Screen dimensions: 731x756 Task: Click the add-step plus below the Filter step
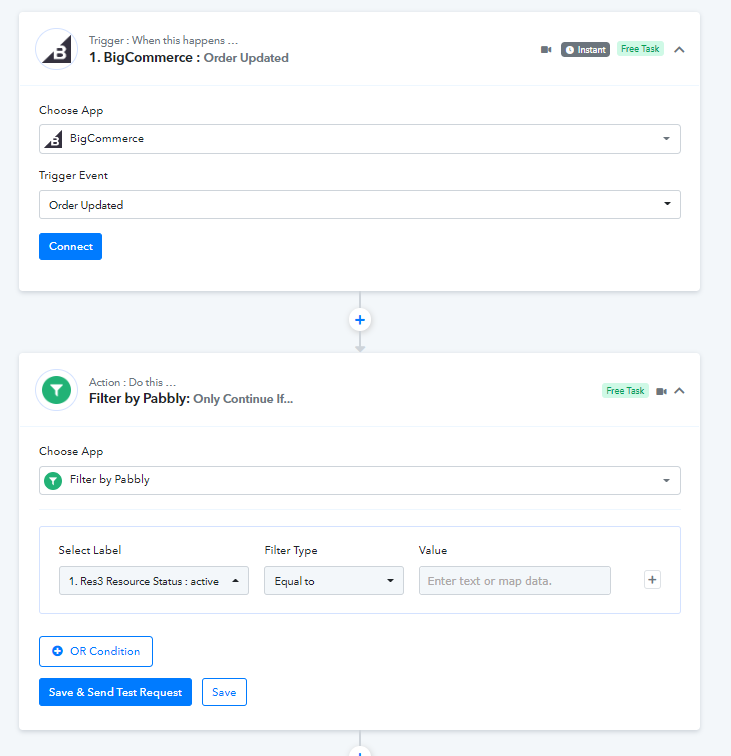coord(360,752)
